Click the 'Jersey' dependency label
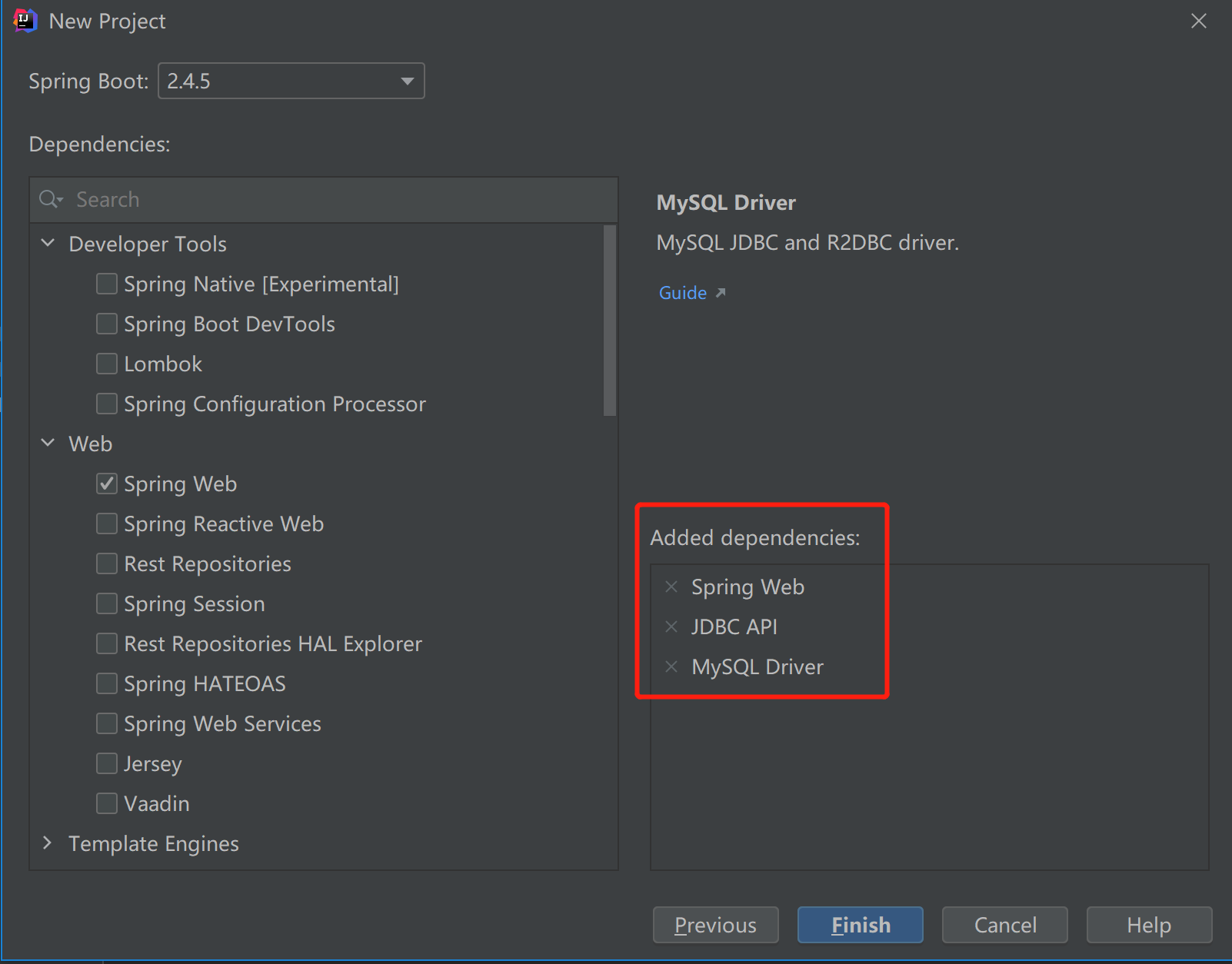 [x=153, y=764]
